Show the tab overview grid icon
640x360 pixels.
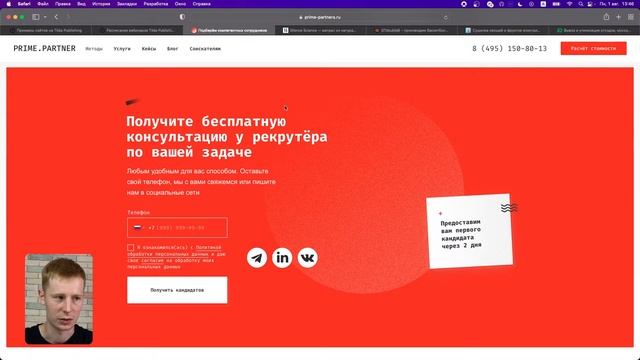631,17
